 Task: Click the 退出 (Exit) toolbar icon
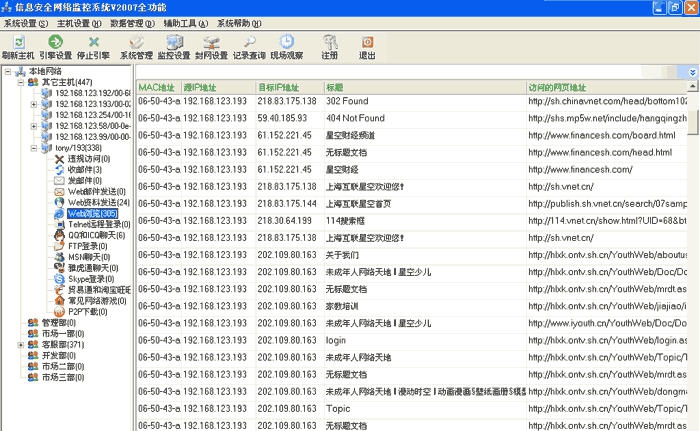[x=367, y=42]
